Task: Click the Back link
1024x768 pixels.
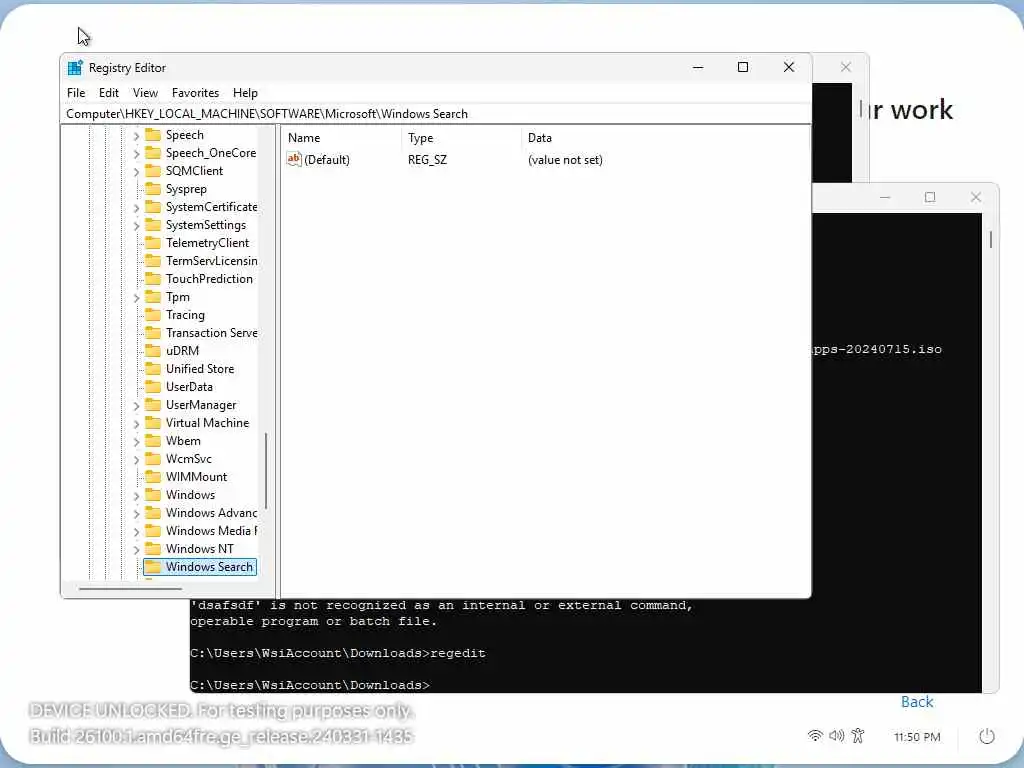Action: (x=917, y=701)
